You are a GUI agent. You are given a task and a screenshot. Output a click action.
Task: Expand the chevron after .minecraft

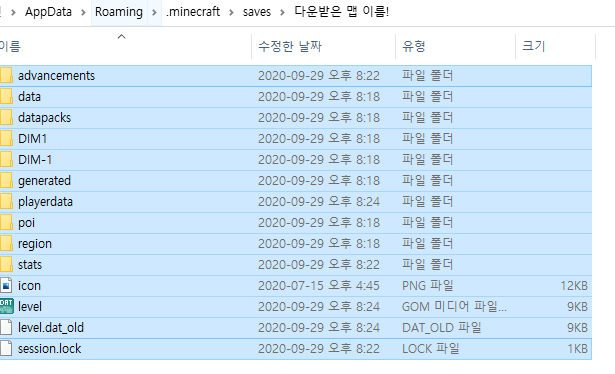(x=231, y=13)
